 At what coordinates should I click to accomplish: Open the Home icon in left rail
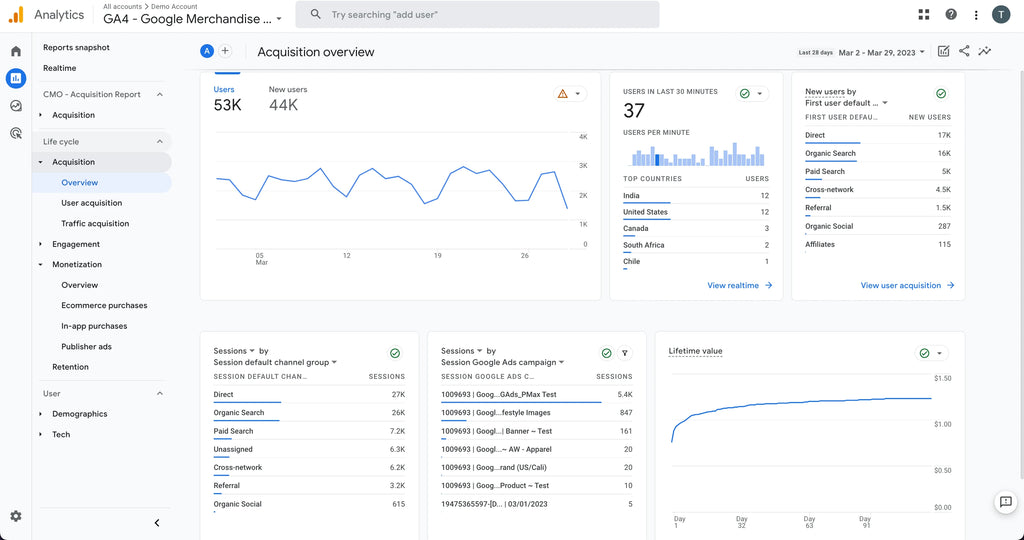(x=16, y=51)
